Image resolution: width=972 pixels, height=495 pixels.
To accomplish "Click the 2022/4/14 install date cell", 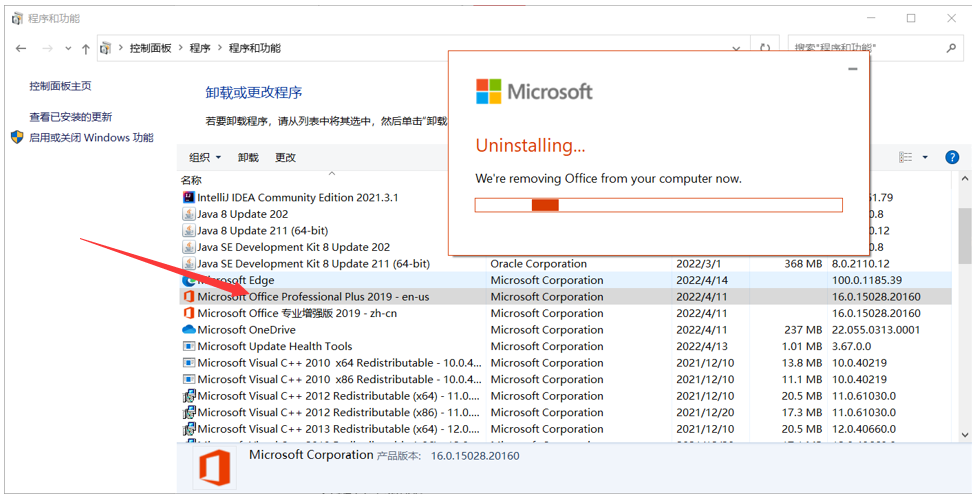I will pyautogui.click(x=702, y=280).
